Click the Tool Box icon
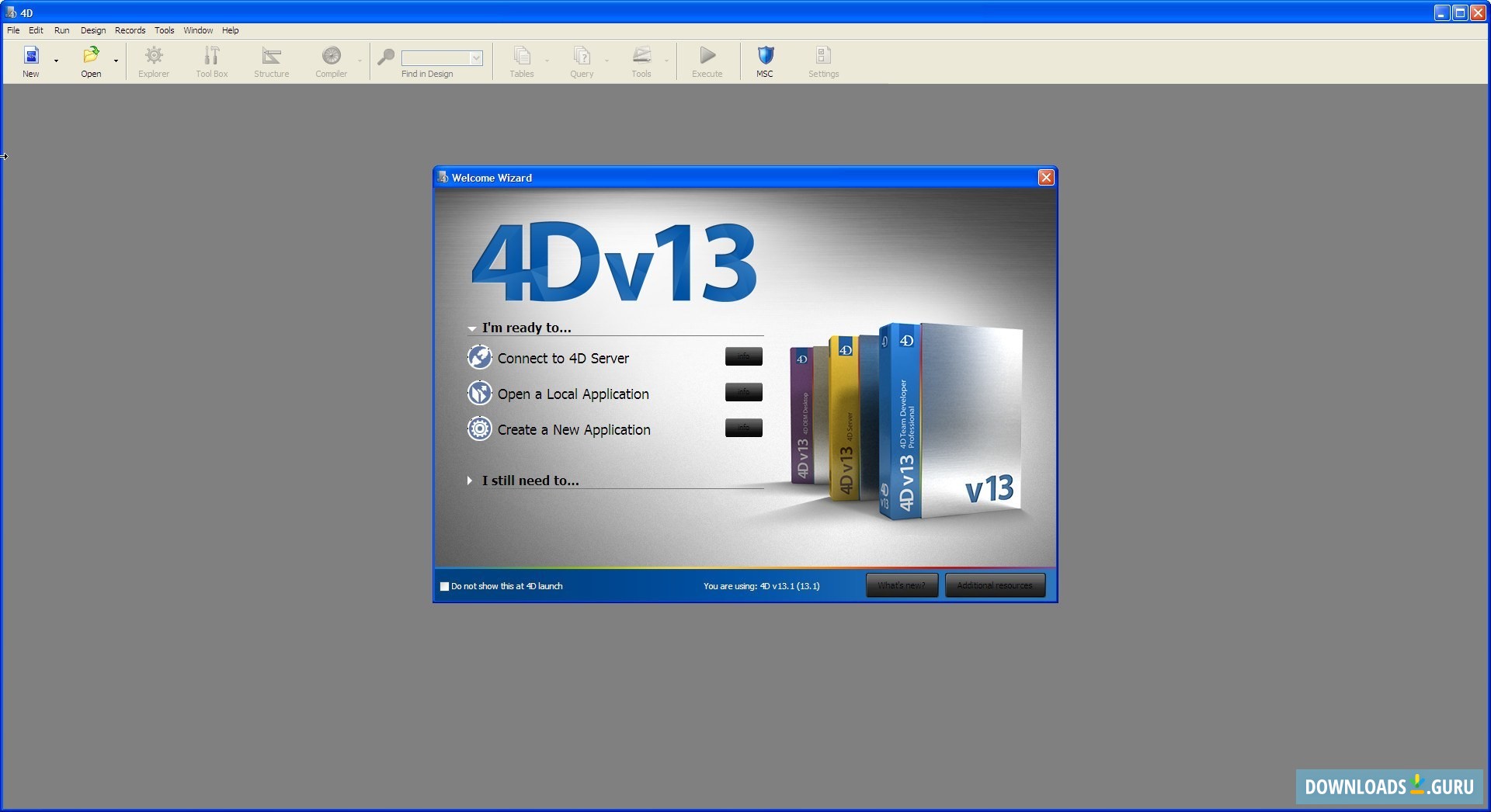 (211, 56)
